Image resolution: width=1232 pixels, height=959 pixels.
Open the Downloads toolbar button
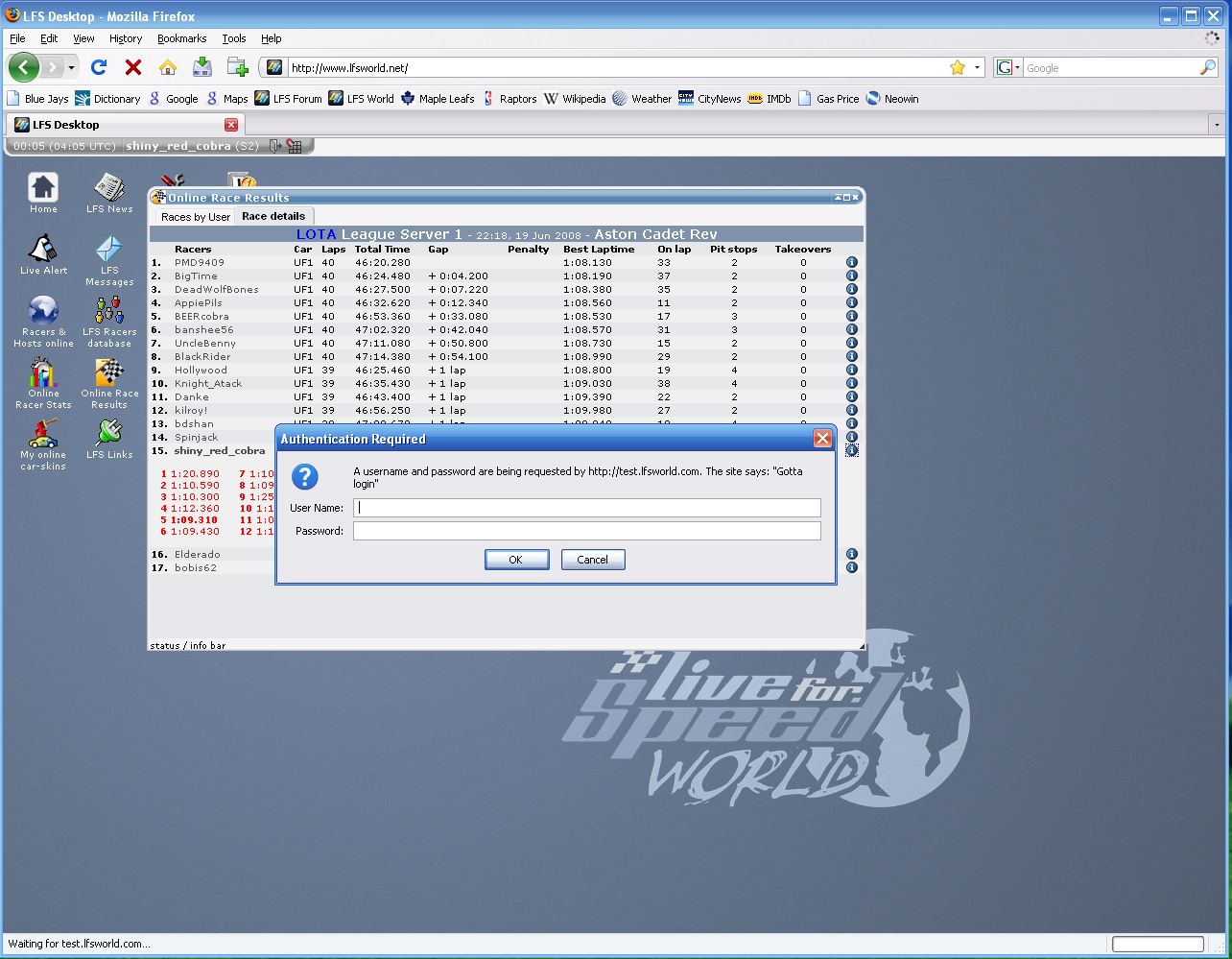click(x=202, y=67)
